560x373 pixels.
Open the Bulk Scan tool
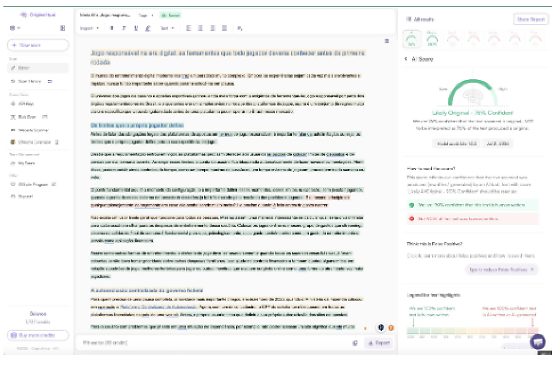click(x=29, y=117)
